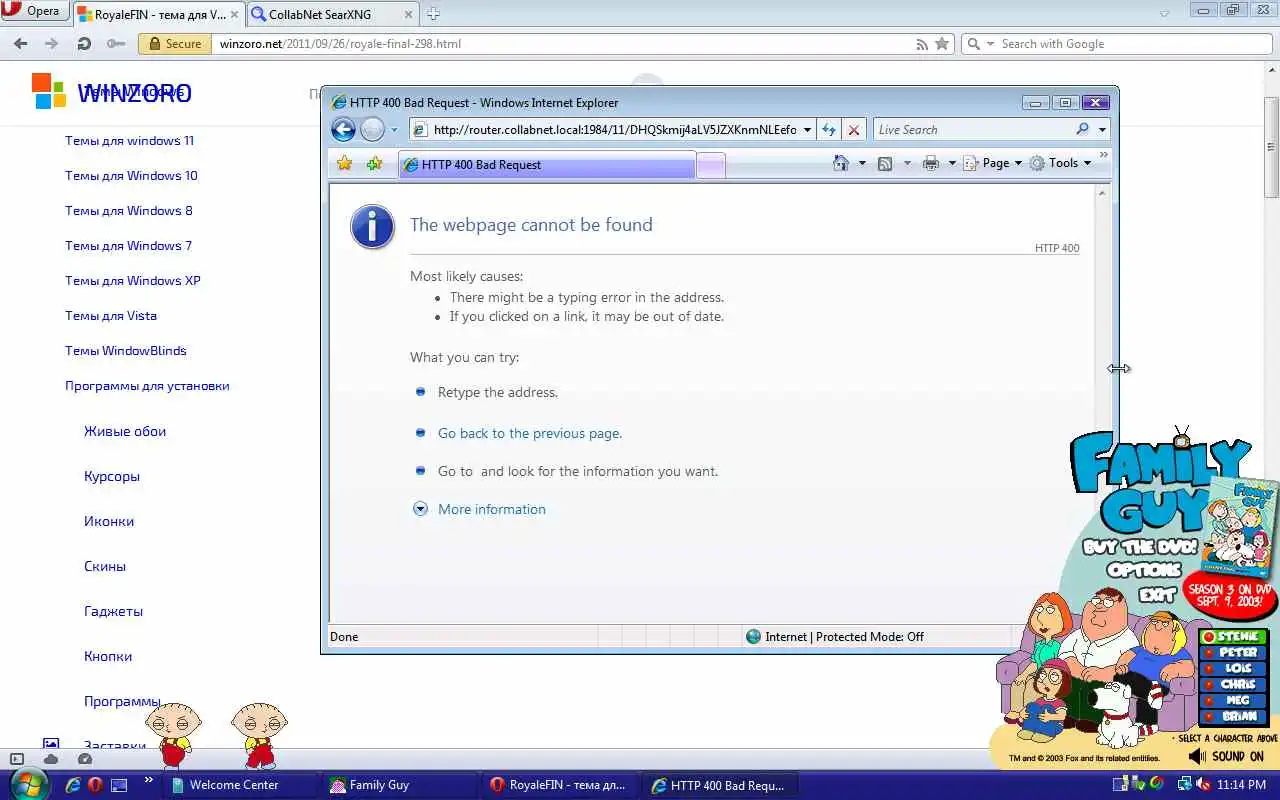The image size is (1280, 800).
Task: Switch to Family Guy taskbar button
Action: point(400,785)
